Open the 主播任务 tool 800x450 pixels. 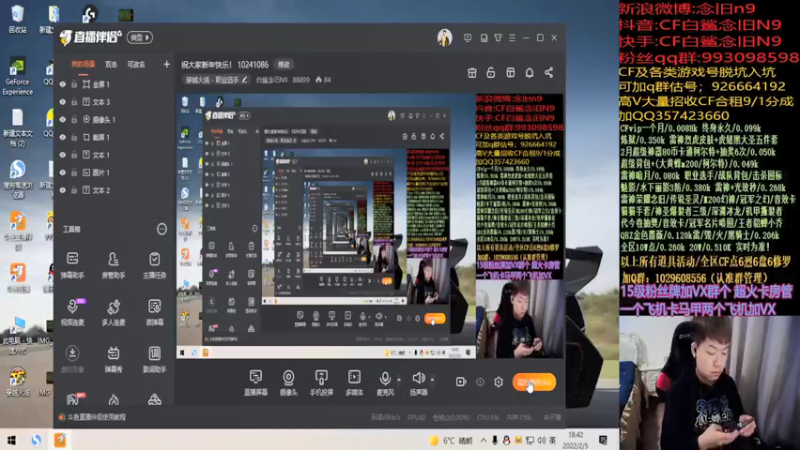(154, 264)
